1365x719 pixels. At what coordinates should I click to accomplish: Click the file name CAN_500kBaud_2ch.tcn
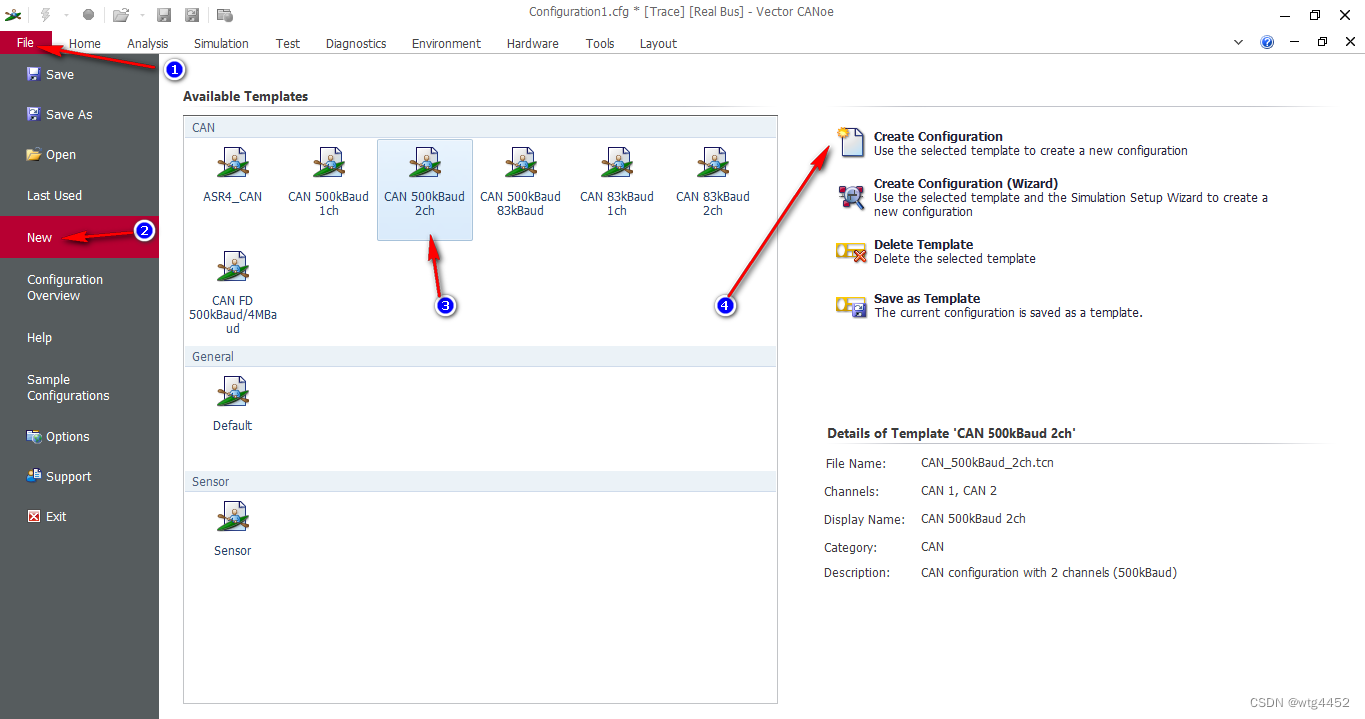click(x=987, y=463)
